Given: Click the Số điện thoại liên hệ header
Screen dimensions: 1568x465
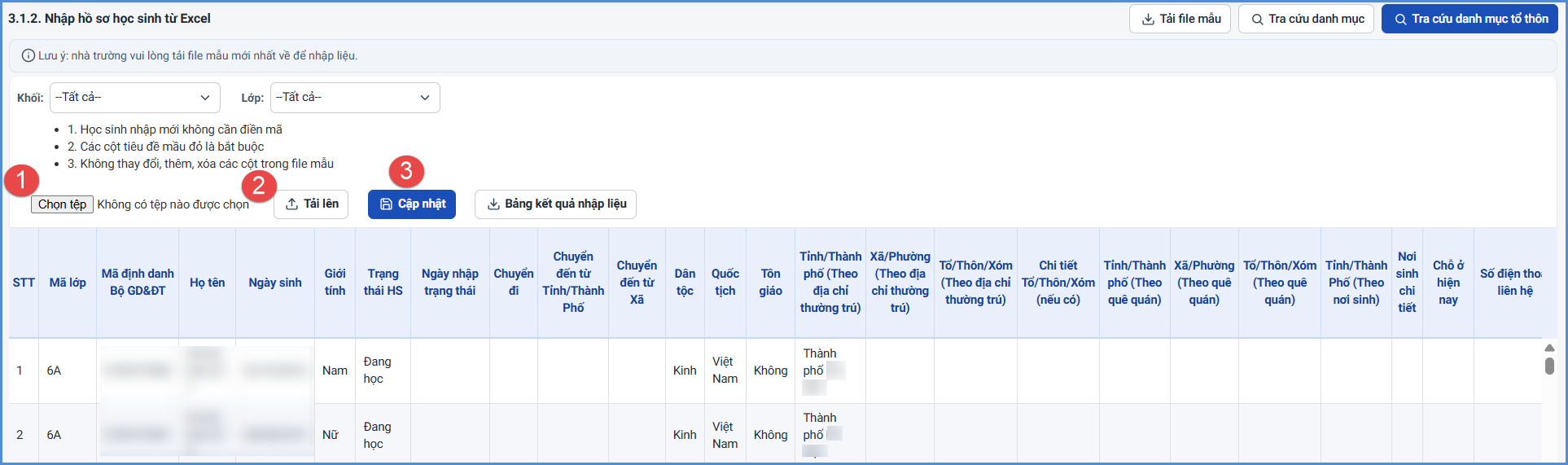Looking at the screenshot, I should click(1509, 283).
